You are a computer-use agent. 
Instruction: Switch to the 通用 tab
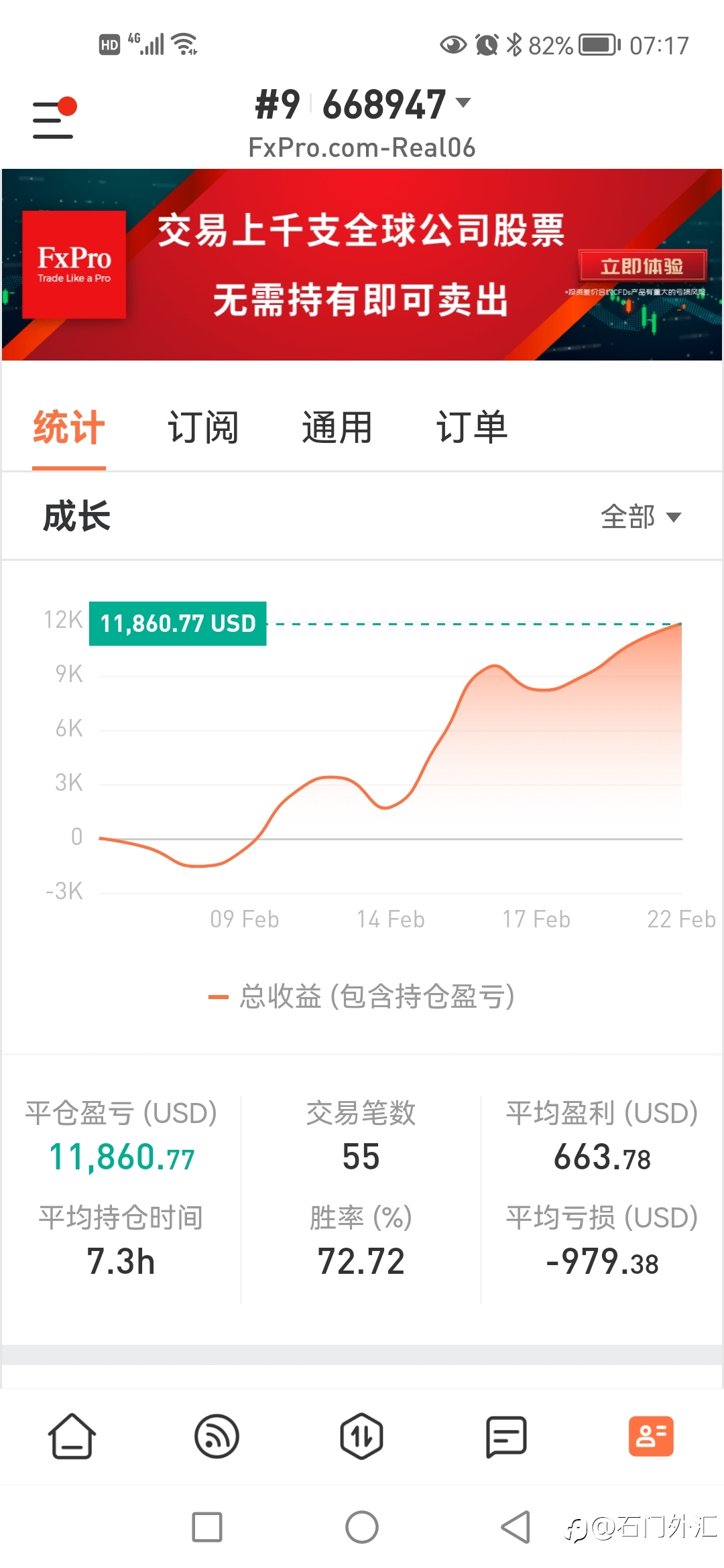(x=337, y=427)
